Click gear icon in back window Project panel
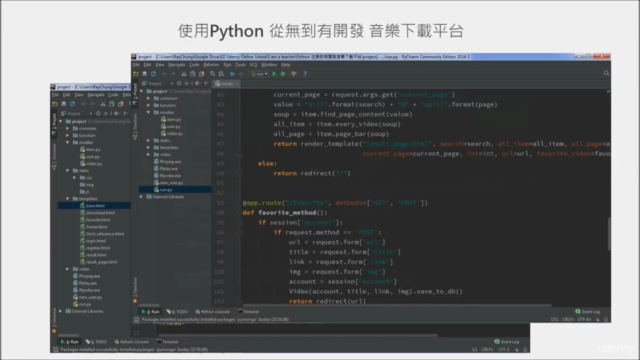This screenshot has height=360, width=640. [116, 113]
